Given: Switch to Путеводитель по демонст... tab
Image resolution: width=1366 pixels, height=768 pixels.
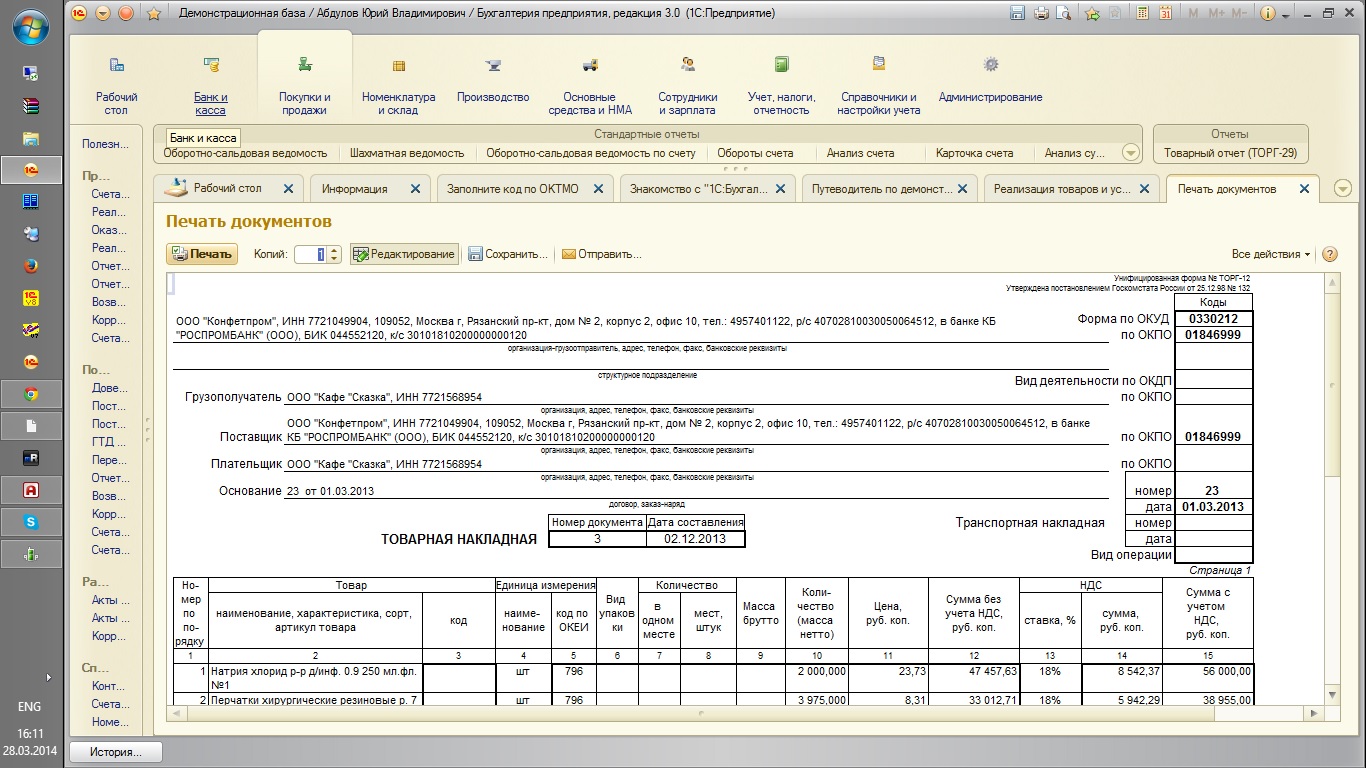Looking at the screenshot, I should [880, 188].
